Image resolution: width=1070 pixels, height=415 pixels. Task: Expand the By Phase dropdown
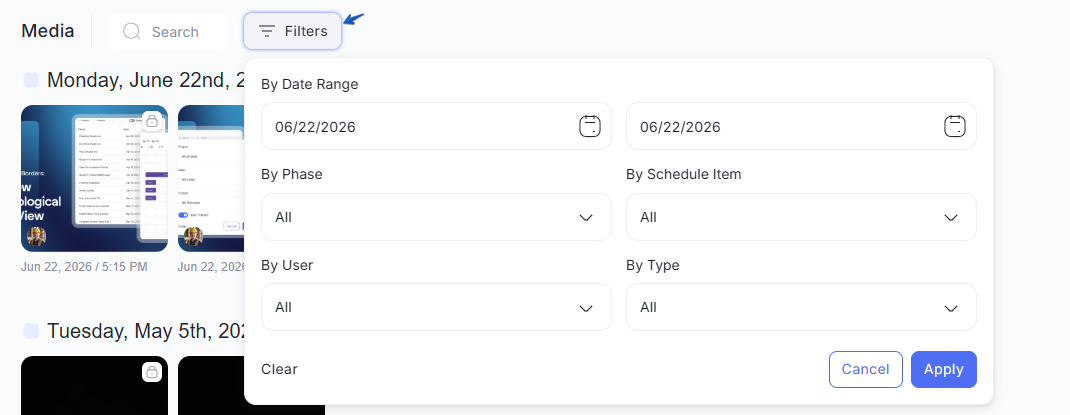pyautogui.click(x=436, y=217)
